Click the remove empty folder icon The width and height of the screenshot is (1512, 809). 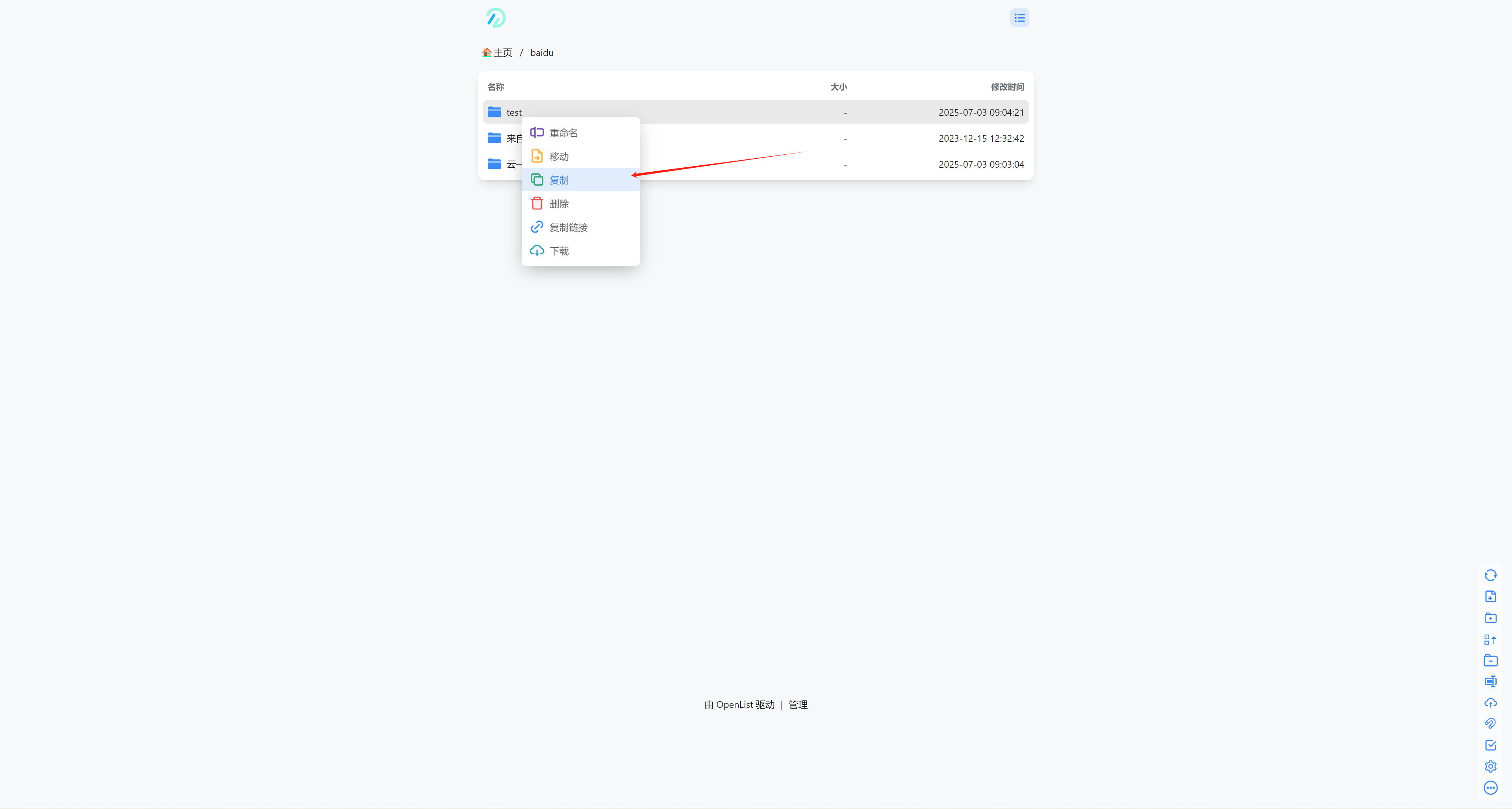point(1490,661)
